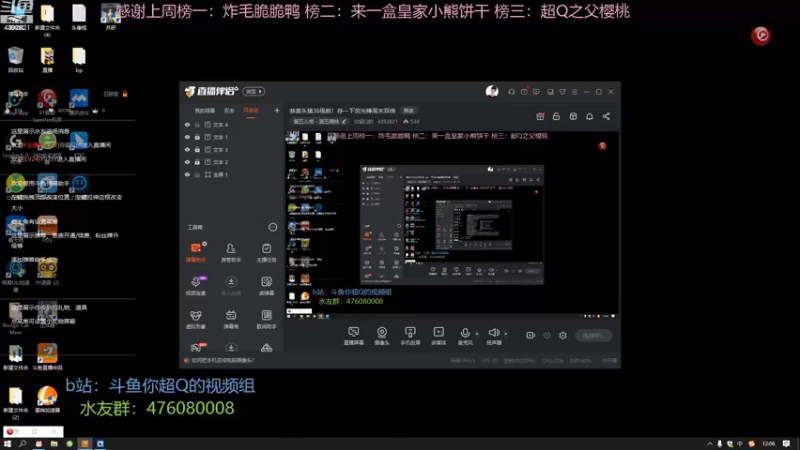Toggle lock on 文本 1 layer
This screenshot has width=800, height=450.
[197, 137]
